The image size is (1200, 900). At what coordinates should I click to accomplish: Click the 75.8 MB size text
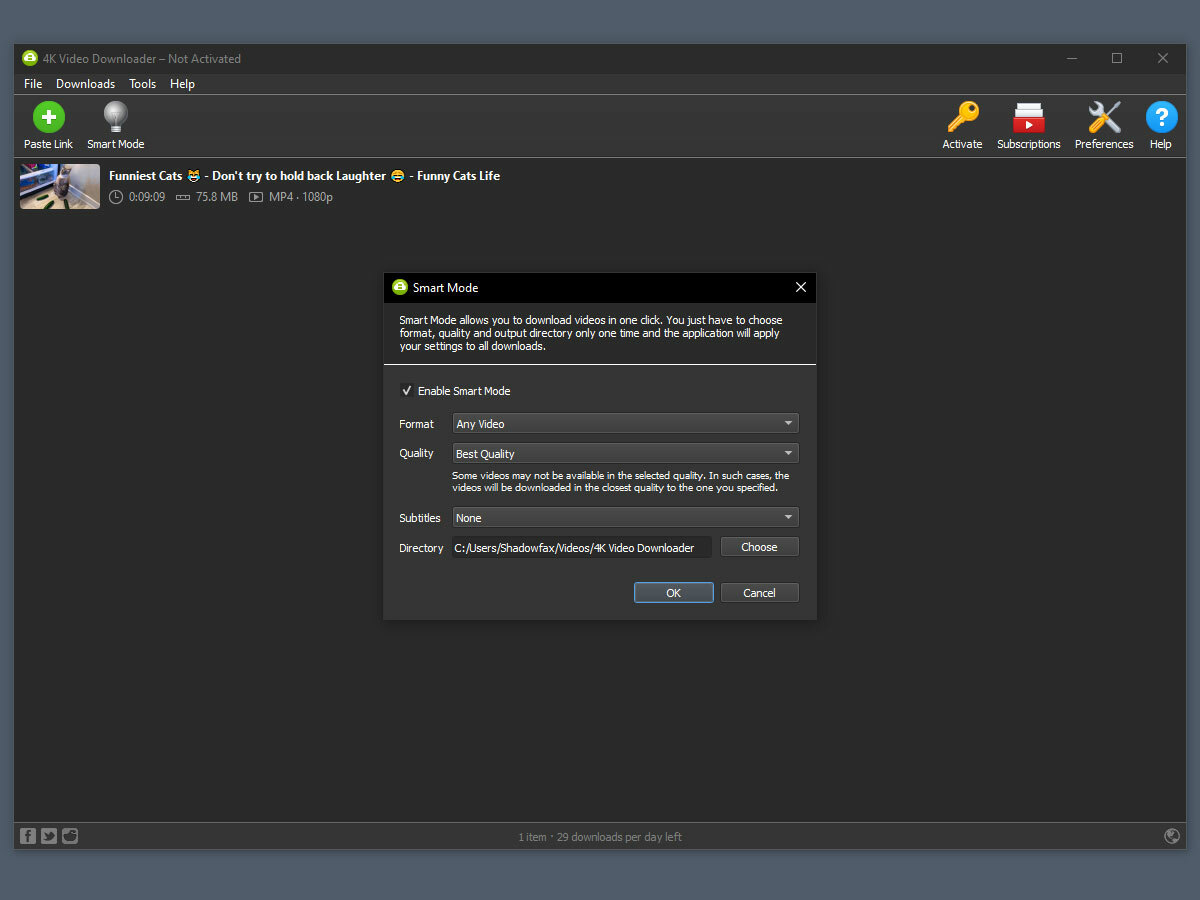217,197
